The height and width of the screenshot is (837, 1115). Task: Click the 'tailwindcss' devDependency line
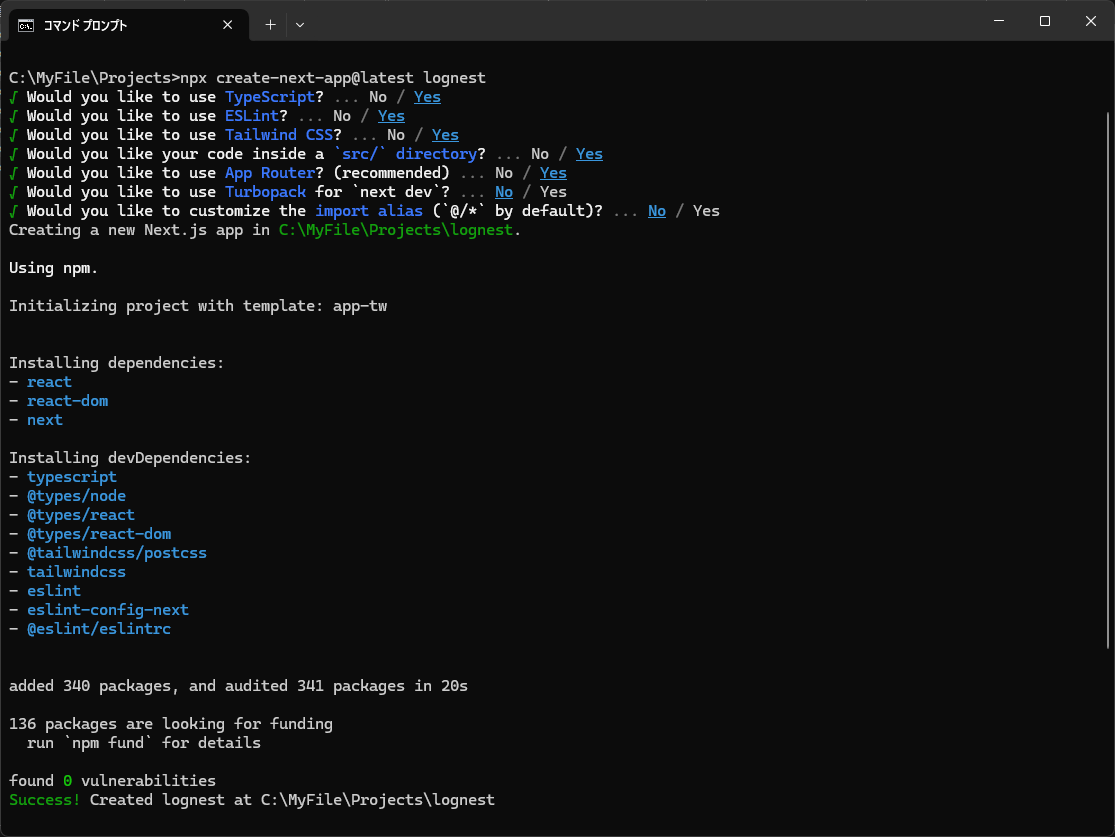coord(68,572)
